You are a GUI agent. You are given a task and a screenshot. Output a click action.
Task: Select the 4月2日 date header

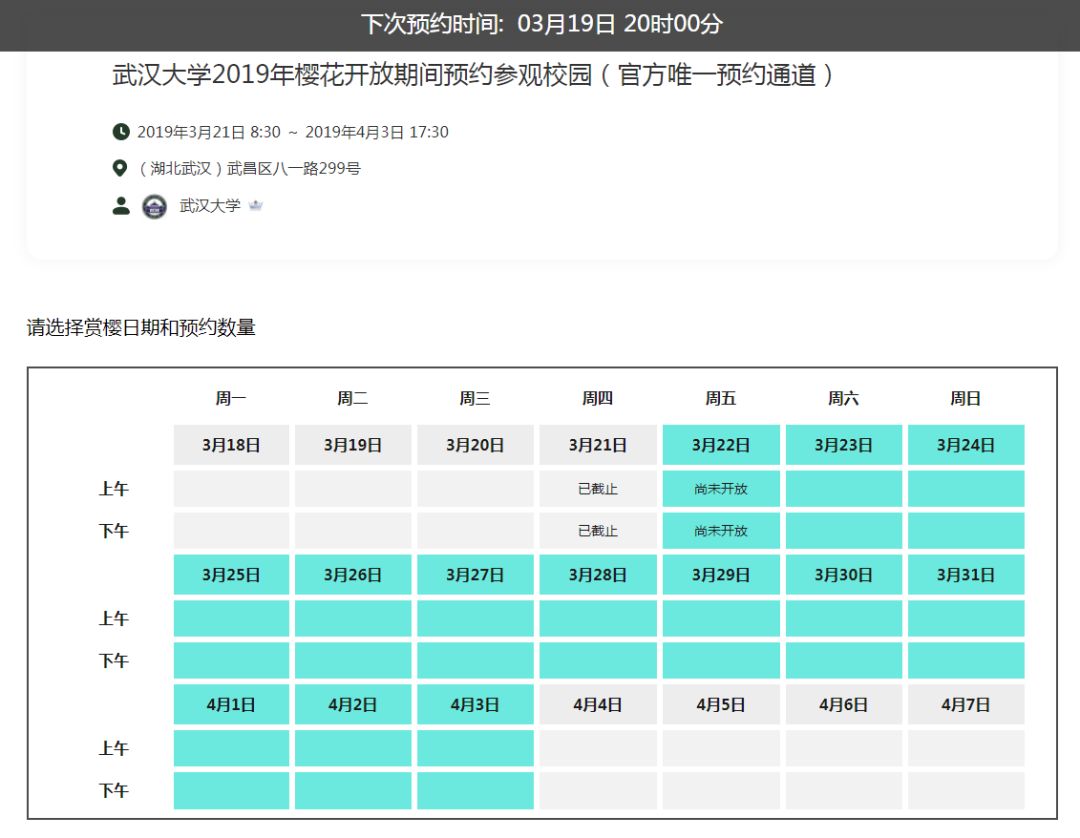[x=353, y=704]
